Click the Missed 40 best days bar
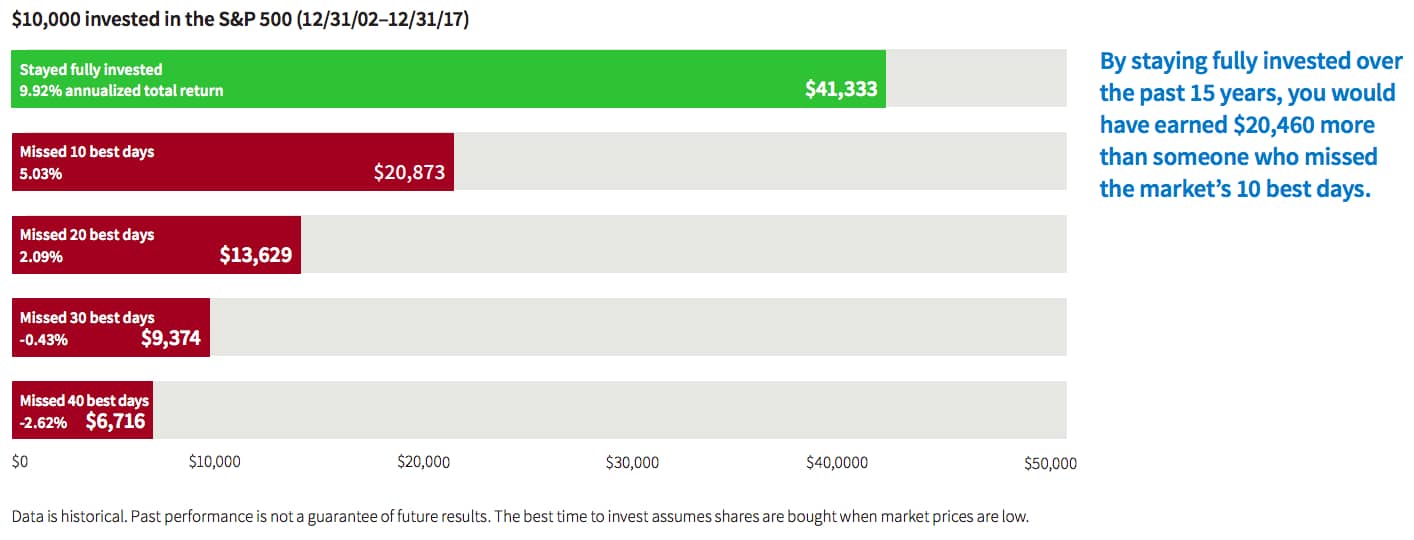The height and width of the screenshot is (540, 1414). (82, 410)
